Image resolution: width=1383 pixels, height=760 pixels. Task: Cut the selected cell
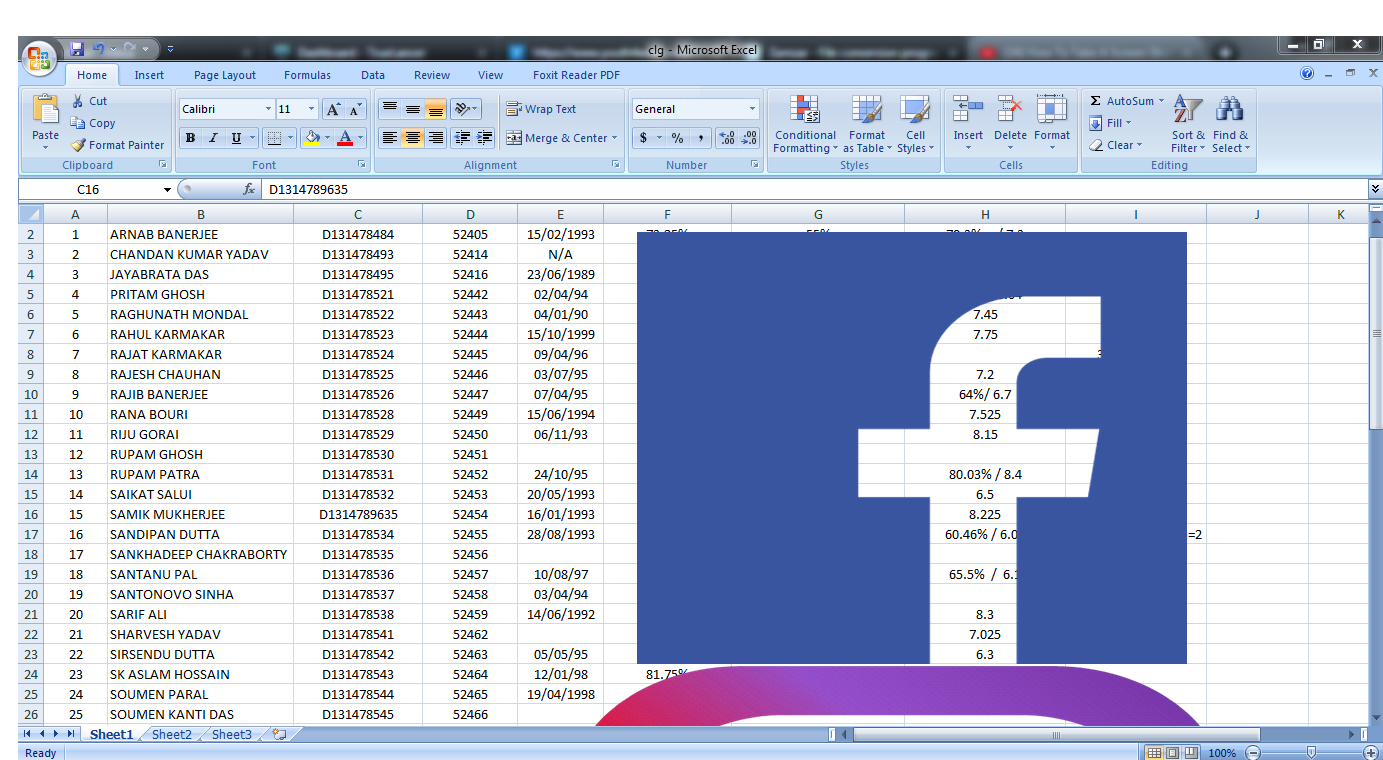89,101
